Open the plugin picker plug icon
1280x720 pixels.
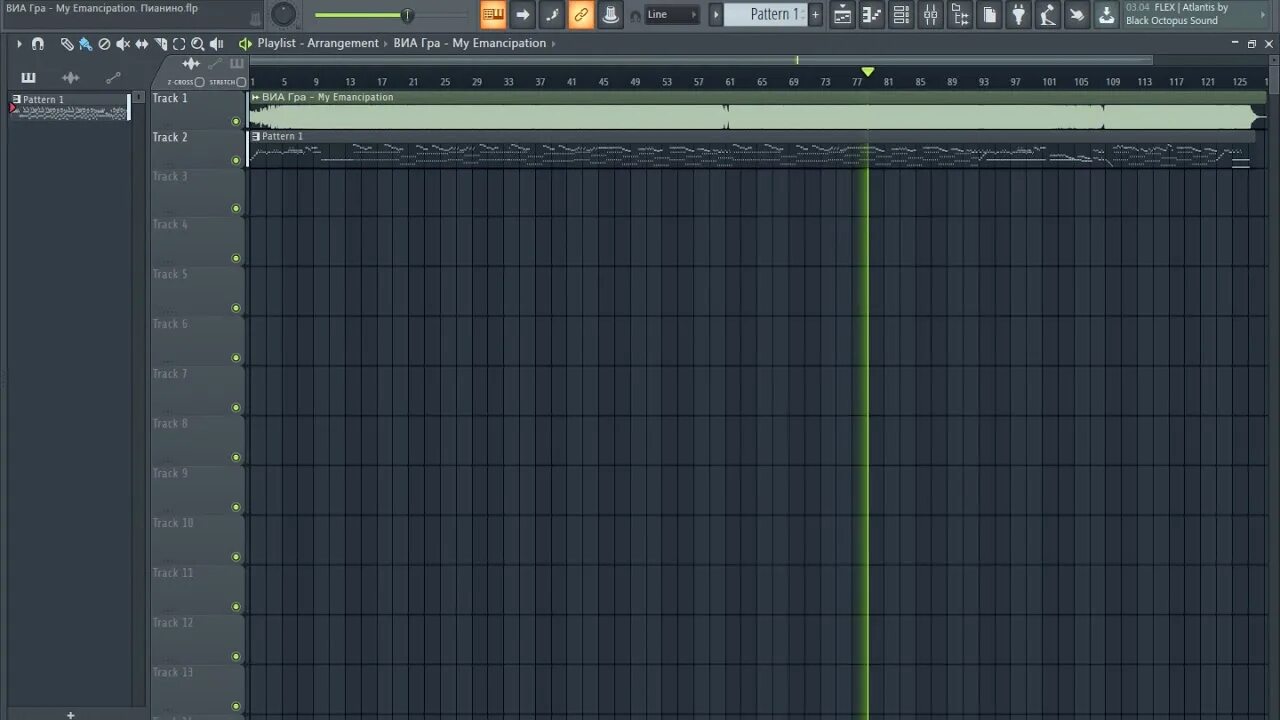coord(1018,14)
